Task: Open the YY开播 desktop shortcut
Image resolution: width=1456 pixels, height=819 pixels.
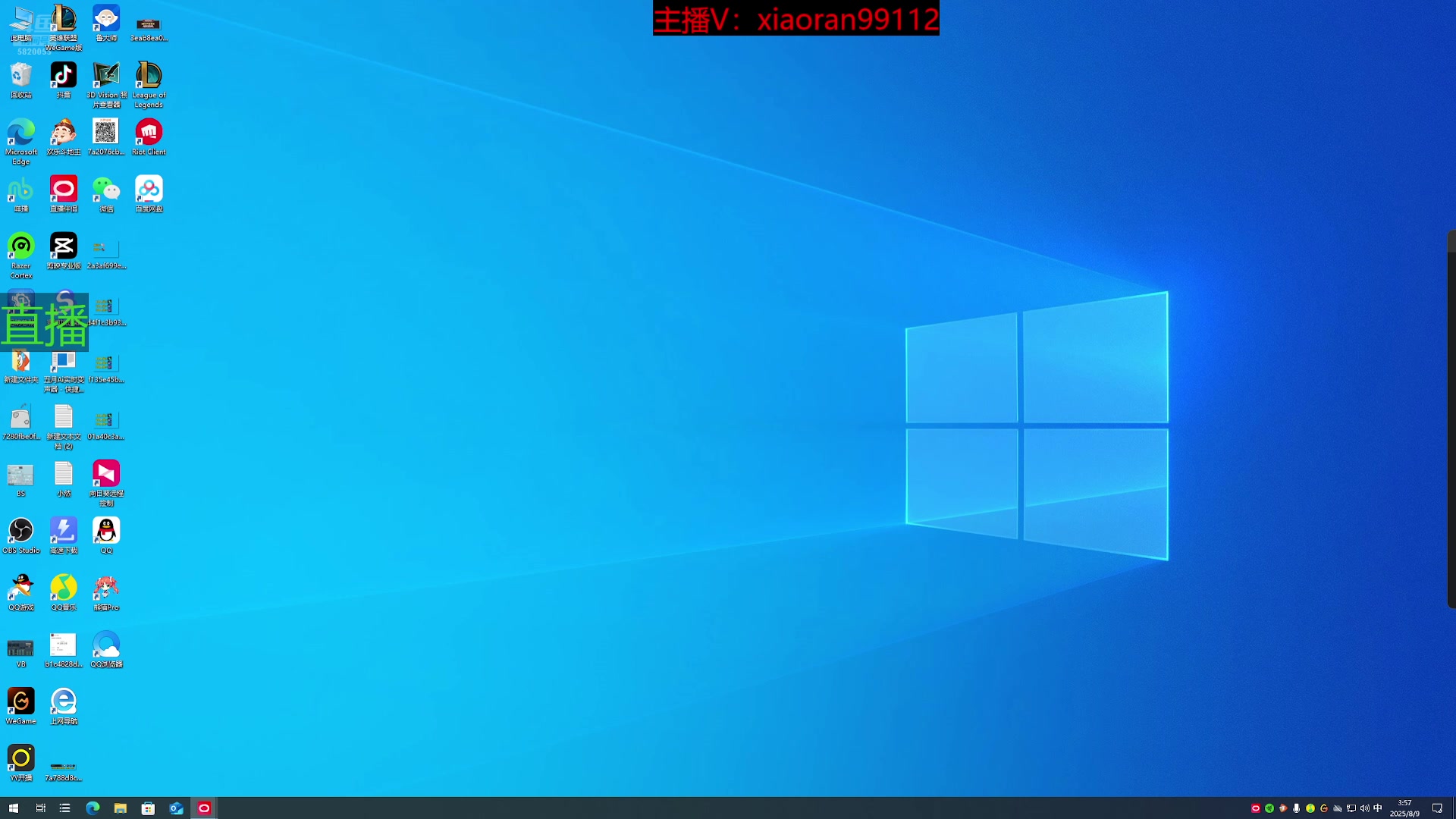Action: pyautogui.click(x=21, y=763)
